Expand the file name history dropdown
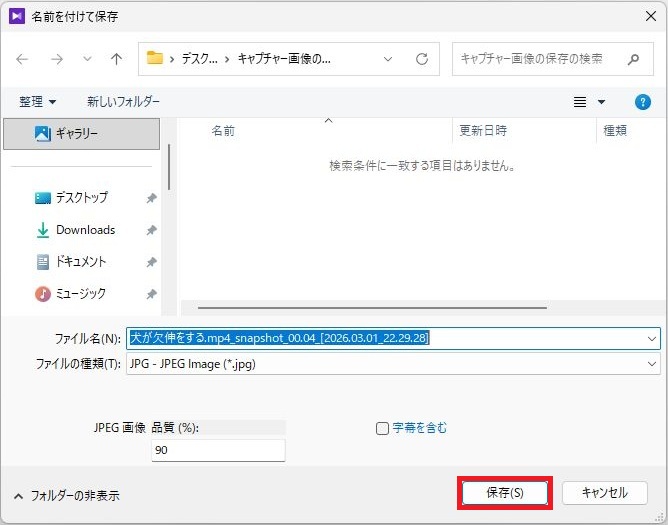This screenshot has width=668, height=525. [652, 338]
